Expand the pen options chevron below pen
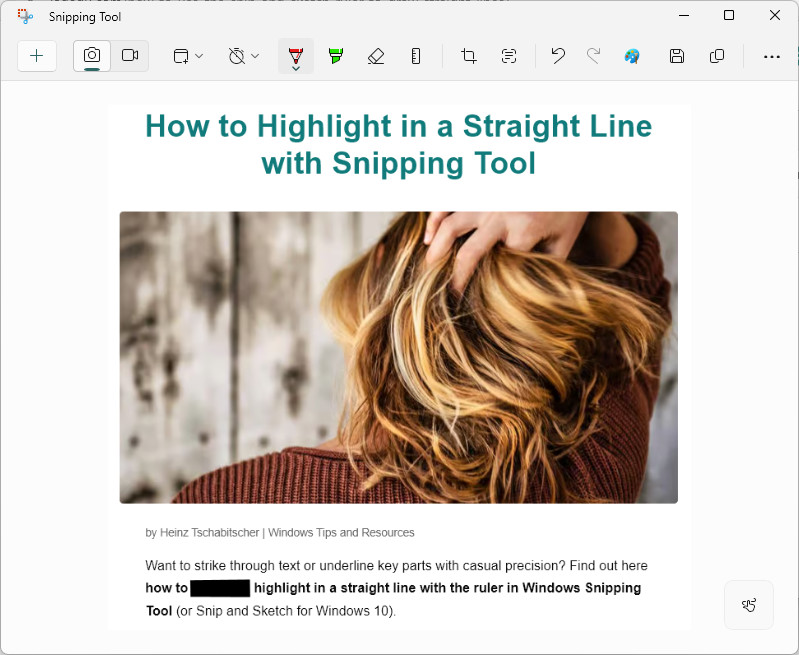The width and height of the screenshot is (799, 655). pyautogui.click(x=296, y=68)
